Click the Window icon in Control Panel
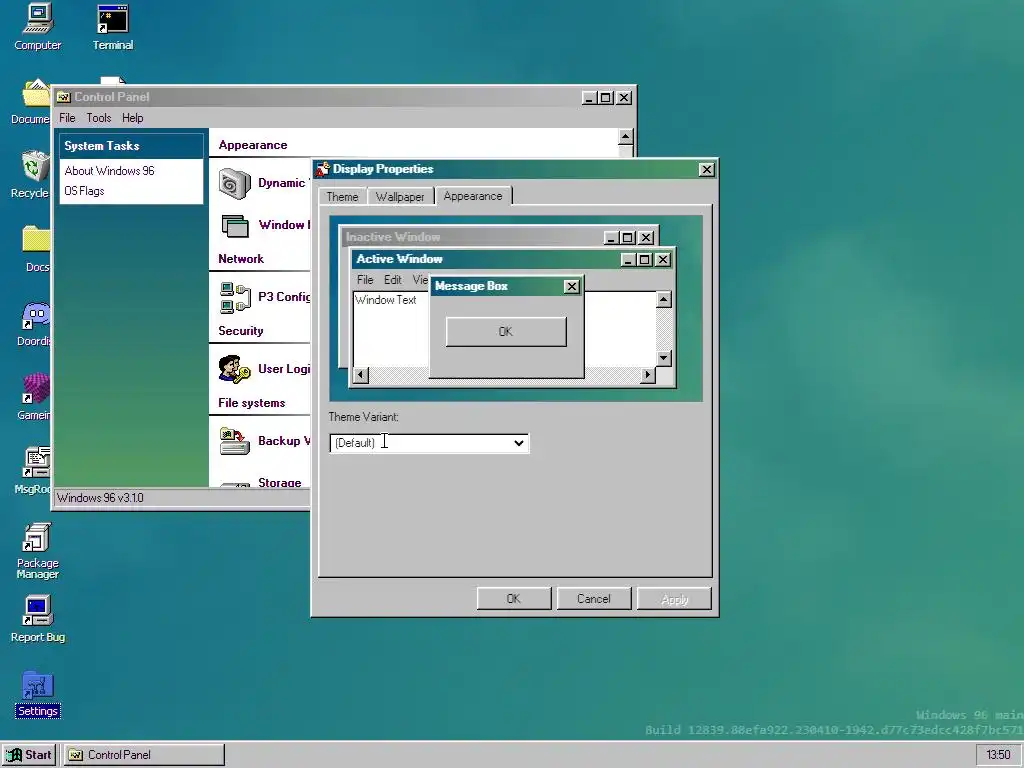 (x=234, y=225)
